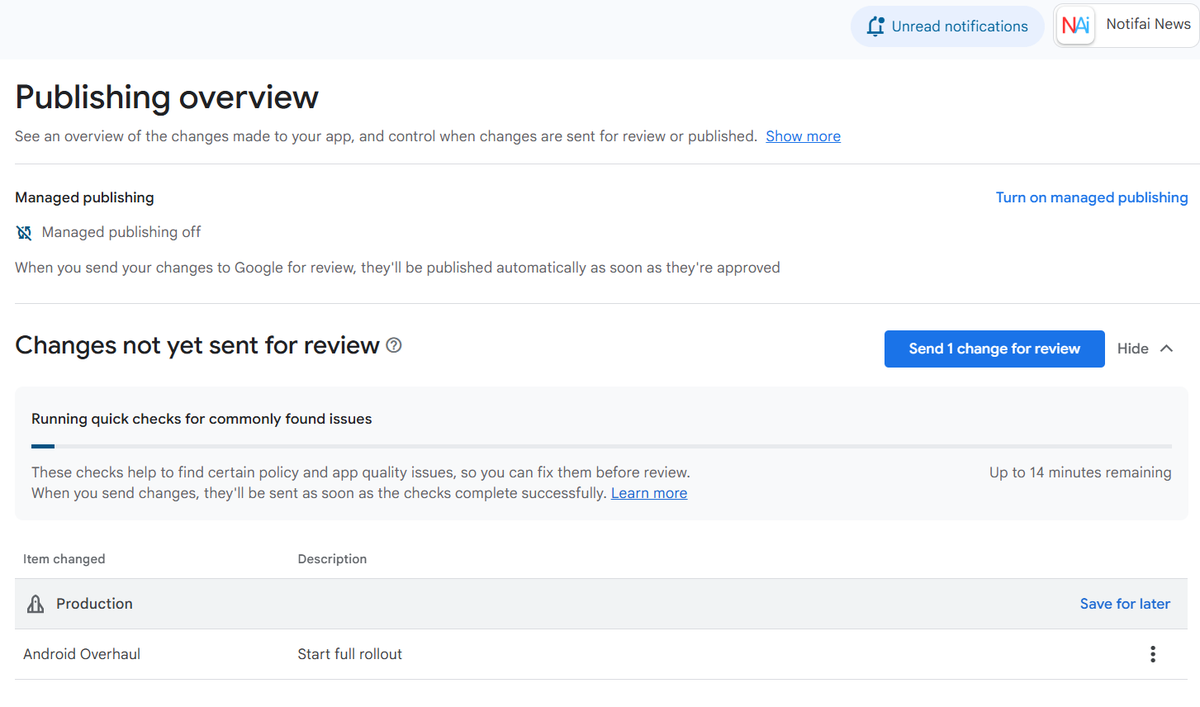Click the help icon beside Changes heading
Screen dimensions: 1200x707
click(394, 345)
